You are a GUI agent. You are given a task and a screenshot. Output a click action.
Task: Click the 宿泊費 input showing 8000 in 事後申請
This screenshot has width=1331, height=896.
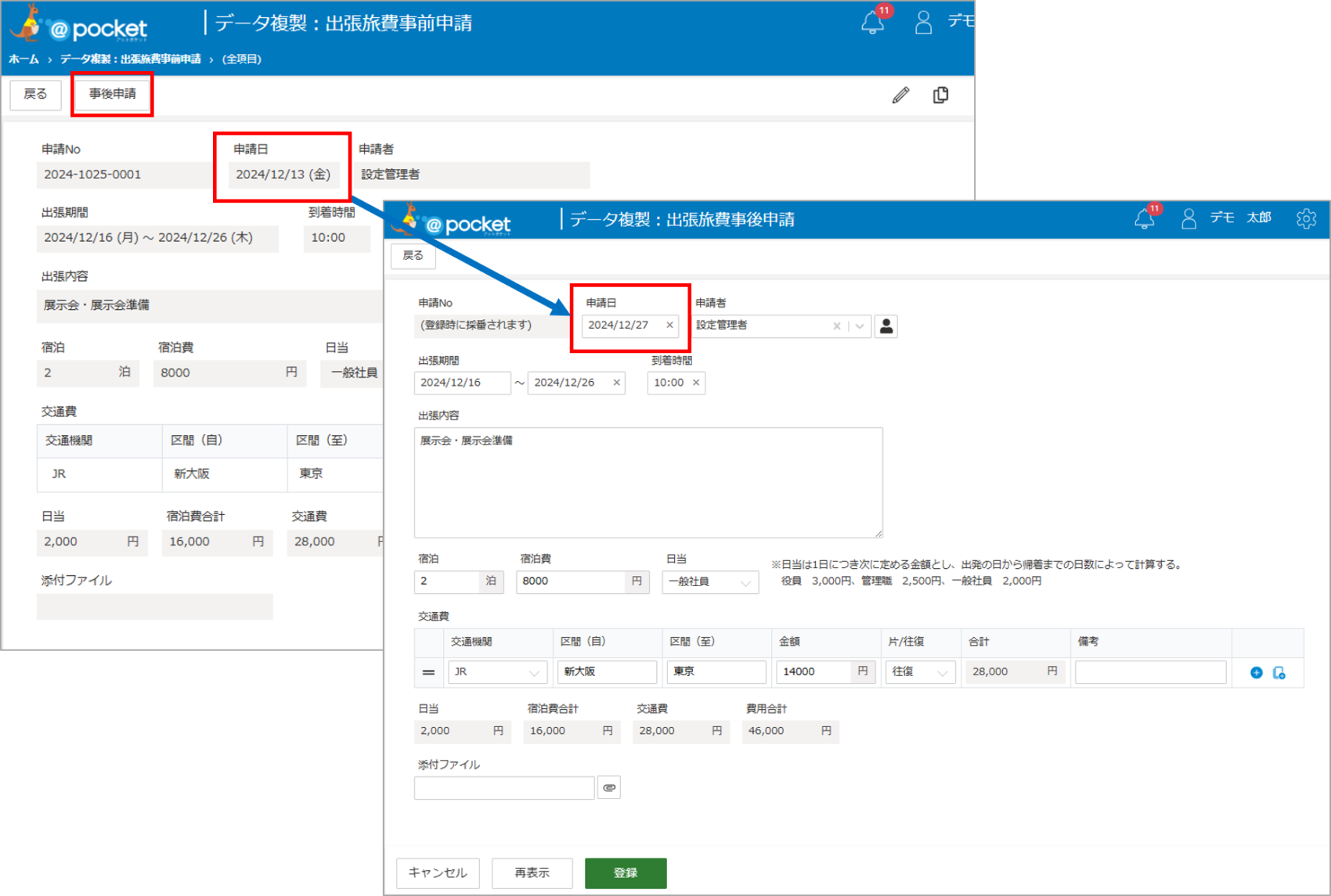pyautogui.click(x=571, y=581)
